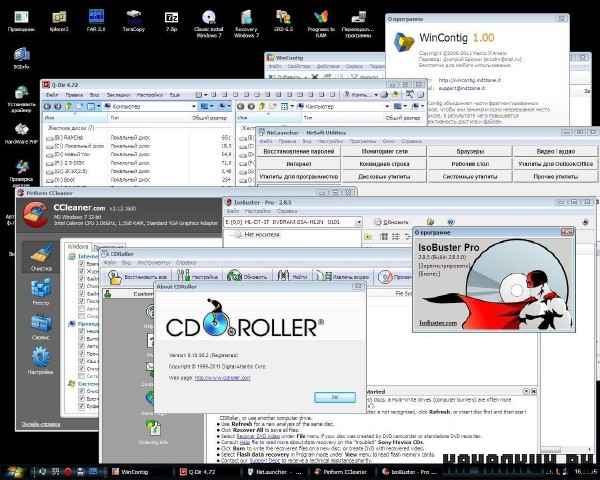
Task: Switch to CCleaner Windows tab
Action: (78, 247)
